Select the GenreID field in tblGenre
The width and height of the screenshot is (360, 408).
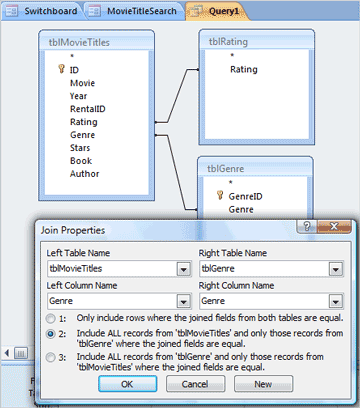(245, 196)
